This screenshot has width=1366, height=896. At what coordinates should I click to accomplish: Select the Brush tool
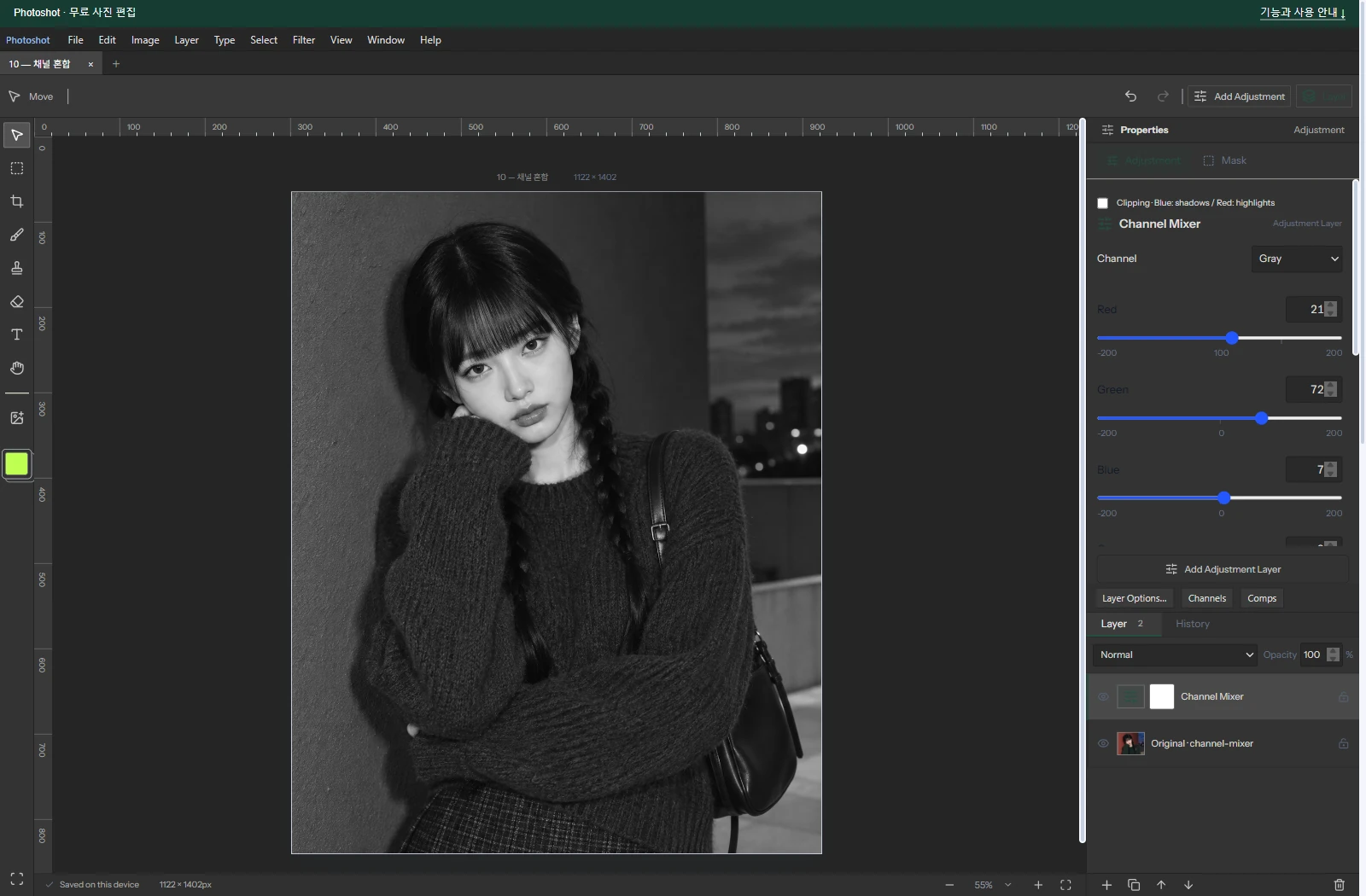point(16,235)
